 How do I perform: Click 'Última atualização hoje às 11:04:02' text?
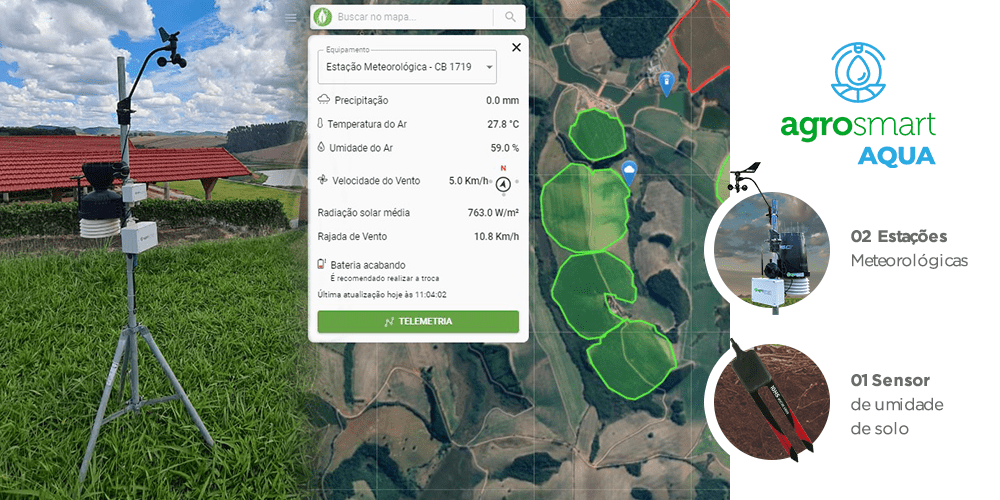381,295
